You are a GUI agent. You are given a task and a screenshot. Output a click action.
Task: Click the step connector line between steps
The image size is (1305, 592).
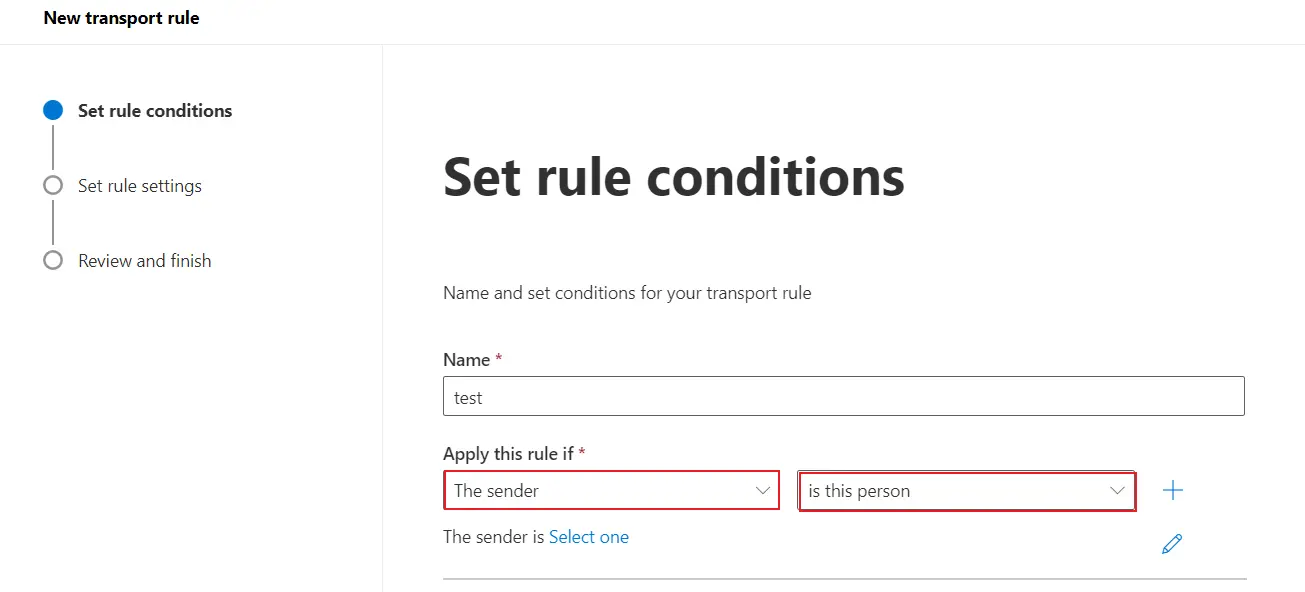click(52, 148)
